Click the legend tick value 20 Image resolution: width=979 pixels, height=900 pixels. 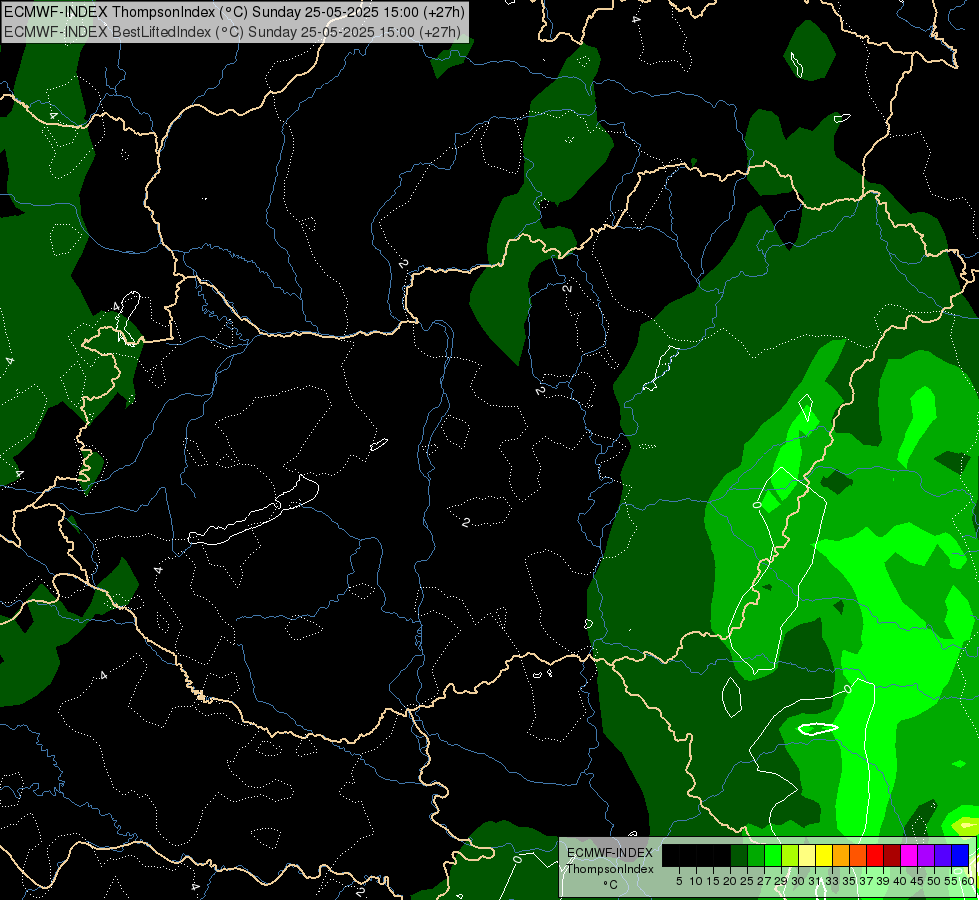pos(730,881)
